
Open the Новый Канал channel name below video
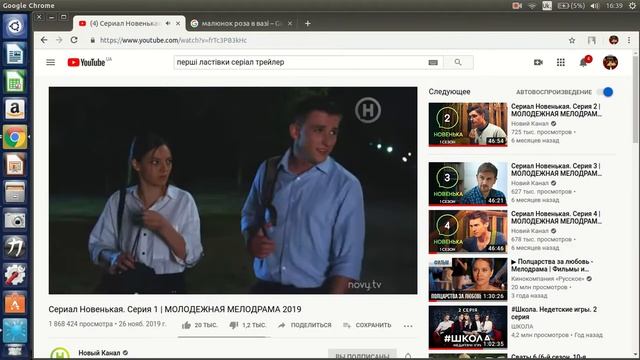99,353
